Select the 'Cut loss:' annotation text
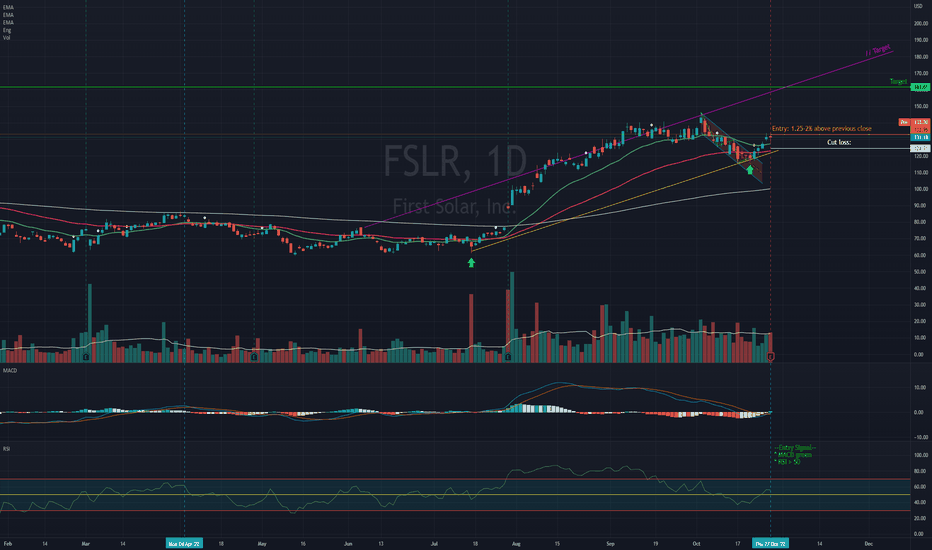This screenshot has height=550, width=932. [839, 142]
